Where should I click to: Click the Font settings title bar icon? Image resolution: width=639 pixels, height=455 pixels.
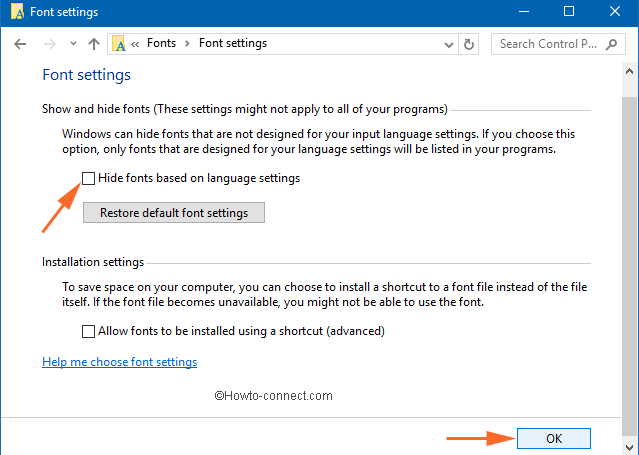coord(17,12)
